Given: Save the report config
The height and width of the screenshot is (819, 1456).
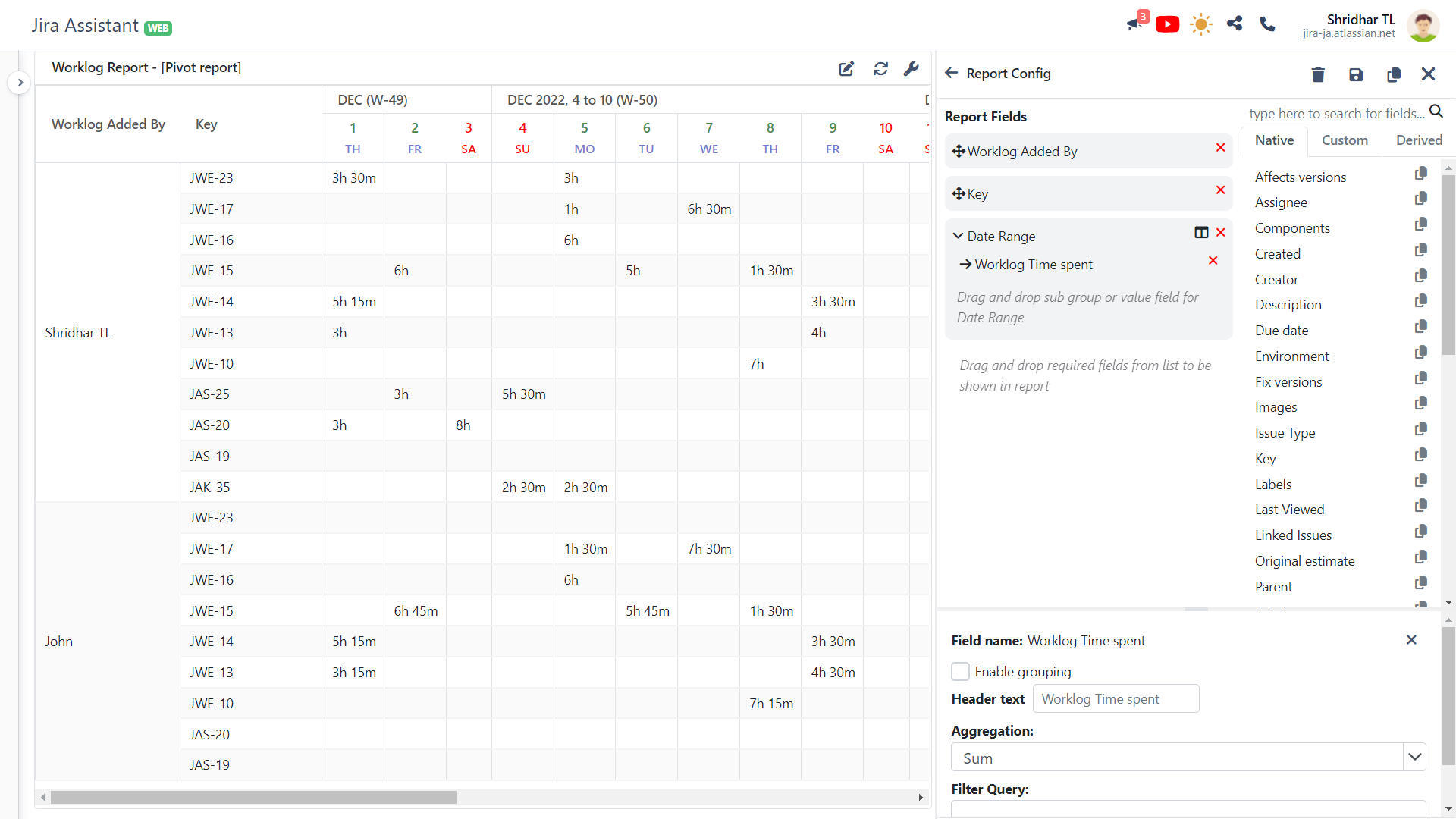Looking at the screenshot, I should tap(1356, 74).
